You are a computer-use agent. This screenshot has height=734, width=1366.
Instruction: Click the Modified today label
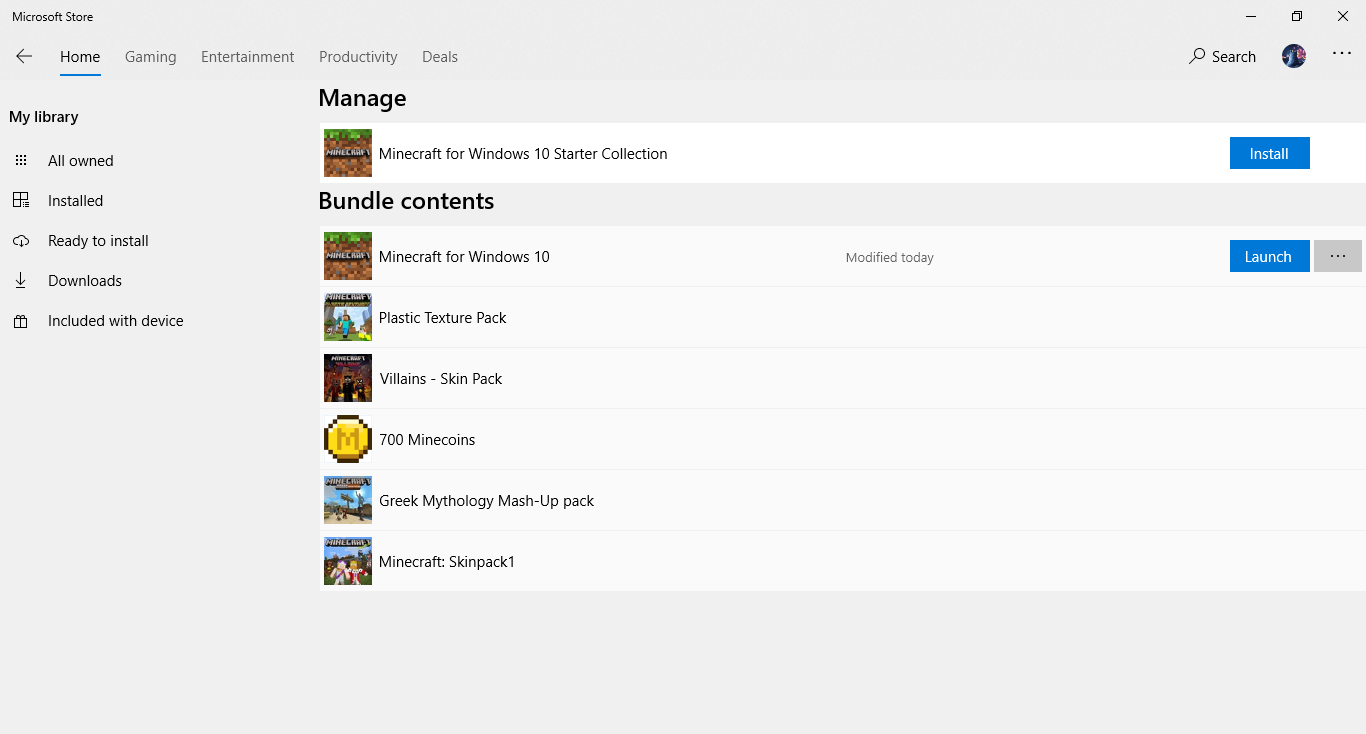(x=890, y=257)
